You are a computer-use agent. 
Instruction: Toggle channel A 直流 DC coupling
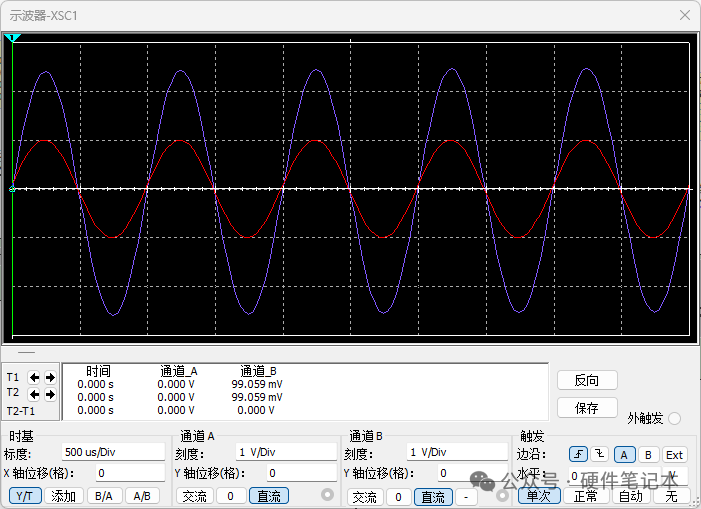pos(268,496)
